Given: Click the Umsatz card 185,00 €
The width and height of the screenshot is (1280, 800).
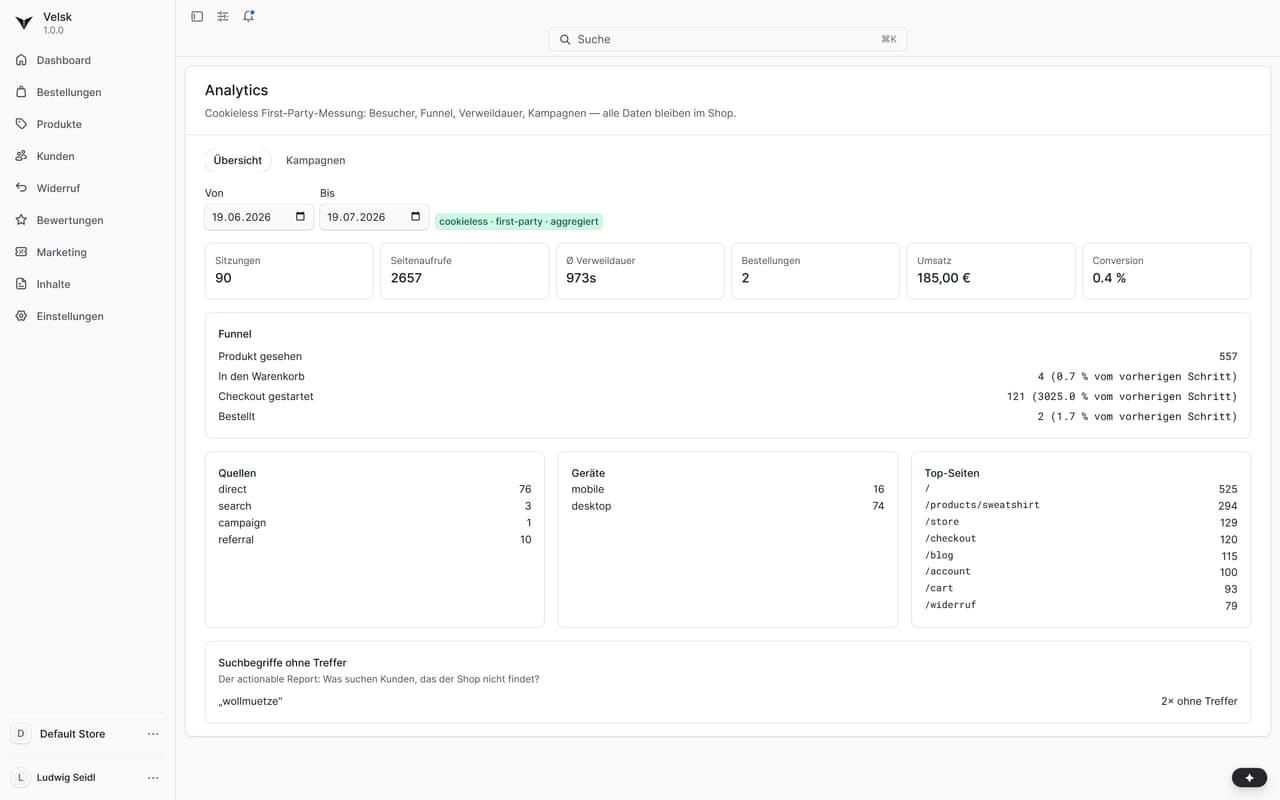Looking at the screenshot, I should coord(991,270).
